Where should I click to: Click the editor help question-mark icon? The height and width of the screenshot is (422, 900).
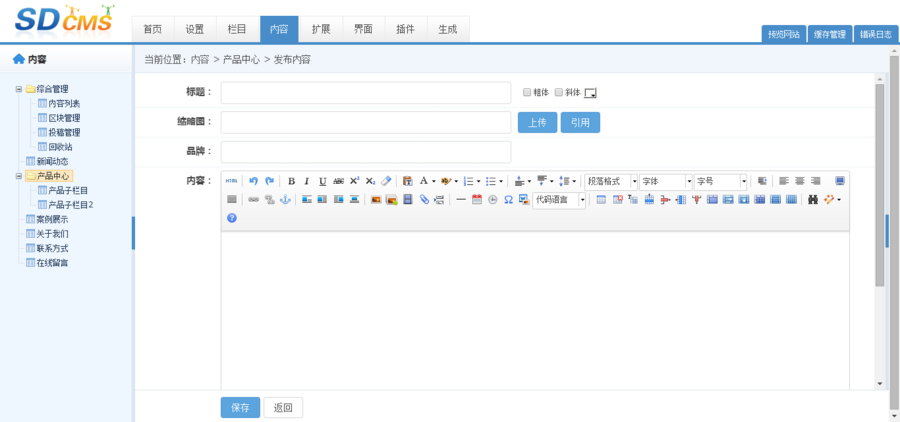[232, 218]
